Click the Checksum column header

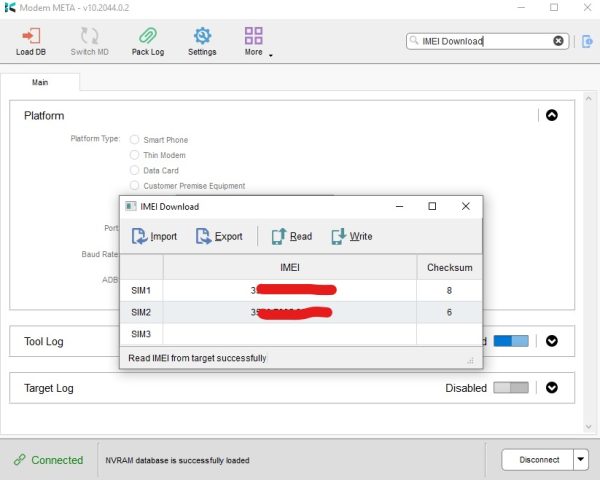449,267
